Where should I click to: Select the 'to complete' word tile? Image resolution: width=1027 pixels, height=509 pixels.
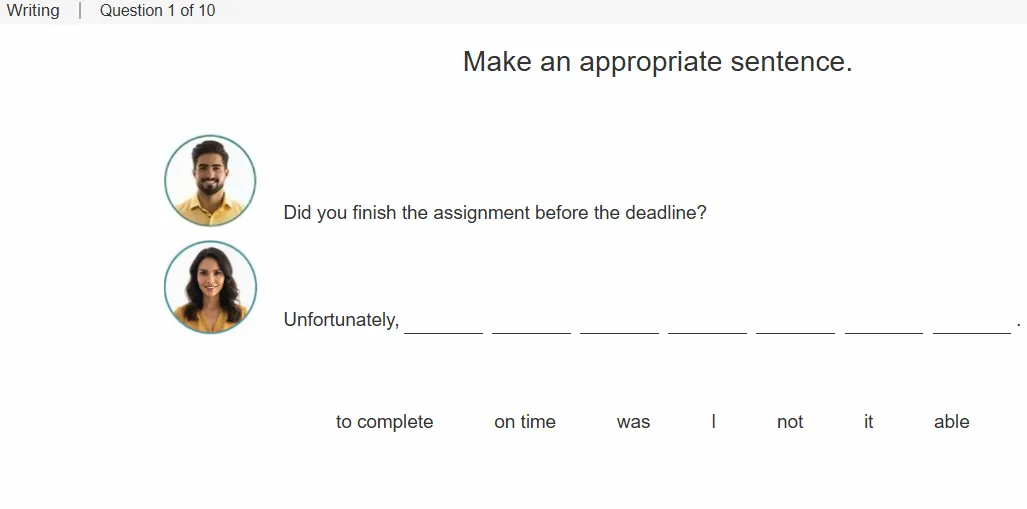384,422
